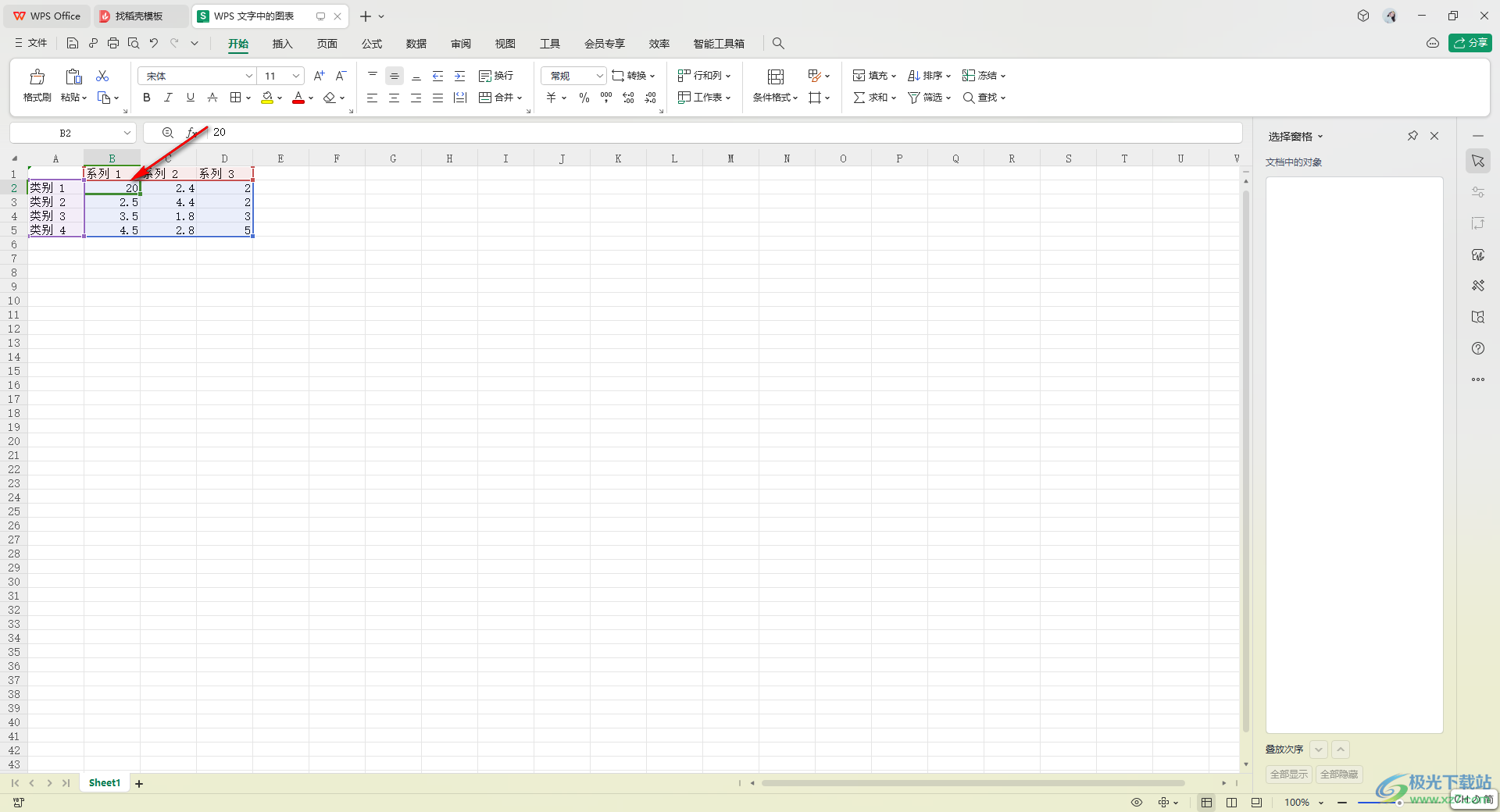This screenshot has height=812, width=1500.
Task: Click the strikethrough formatting icon
Action: point(212,98)
